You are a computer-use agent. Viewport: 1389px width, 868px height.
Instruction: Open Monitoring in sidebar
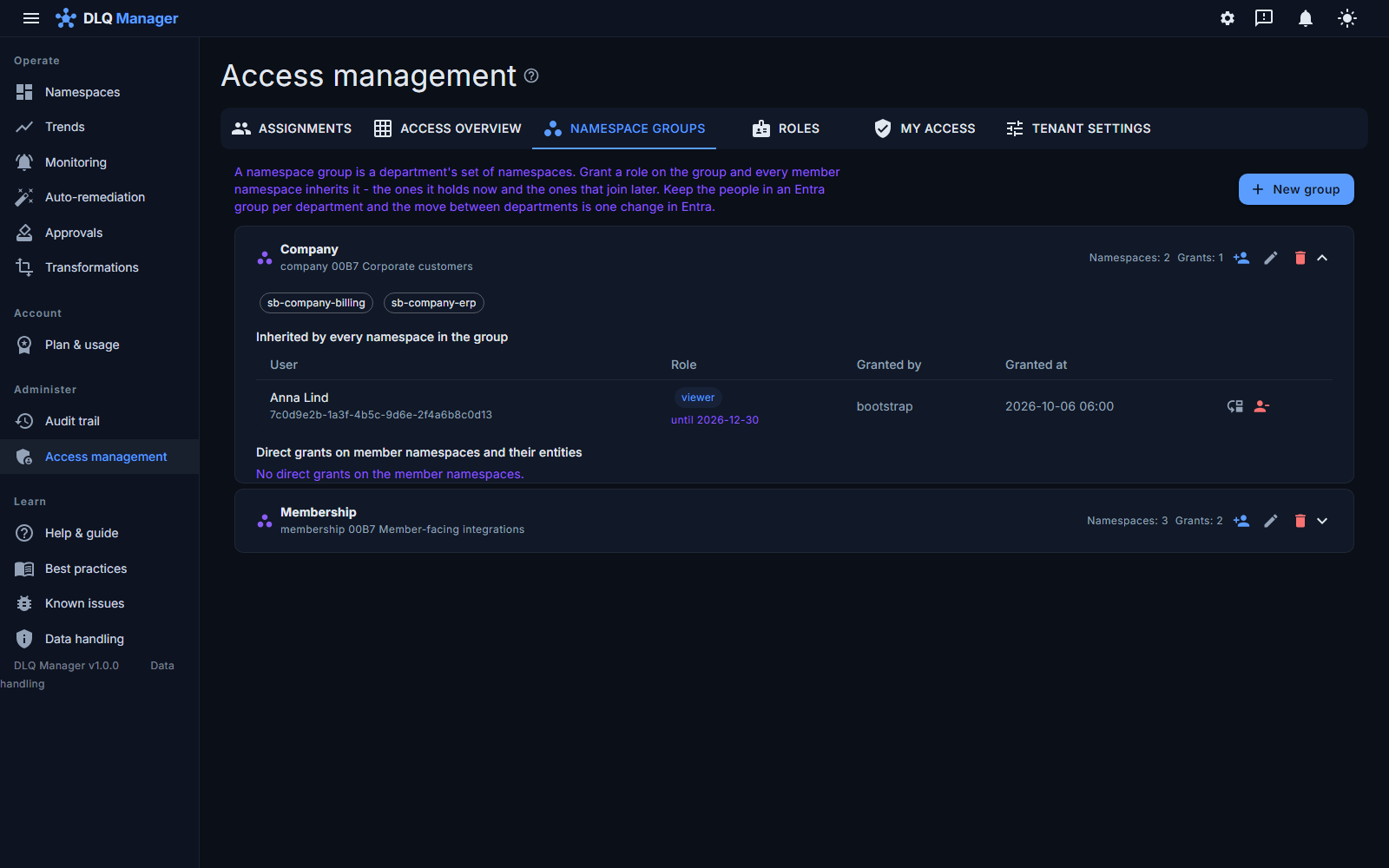(100, 162)
